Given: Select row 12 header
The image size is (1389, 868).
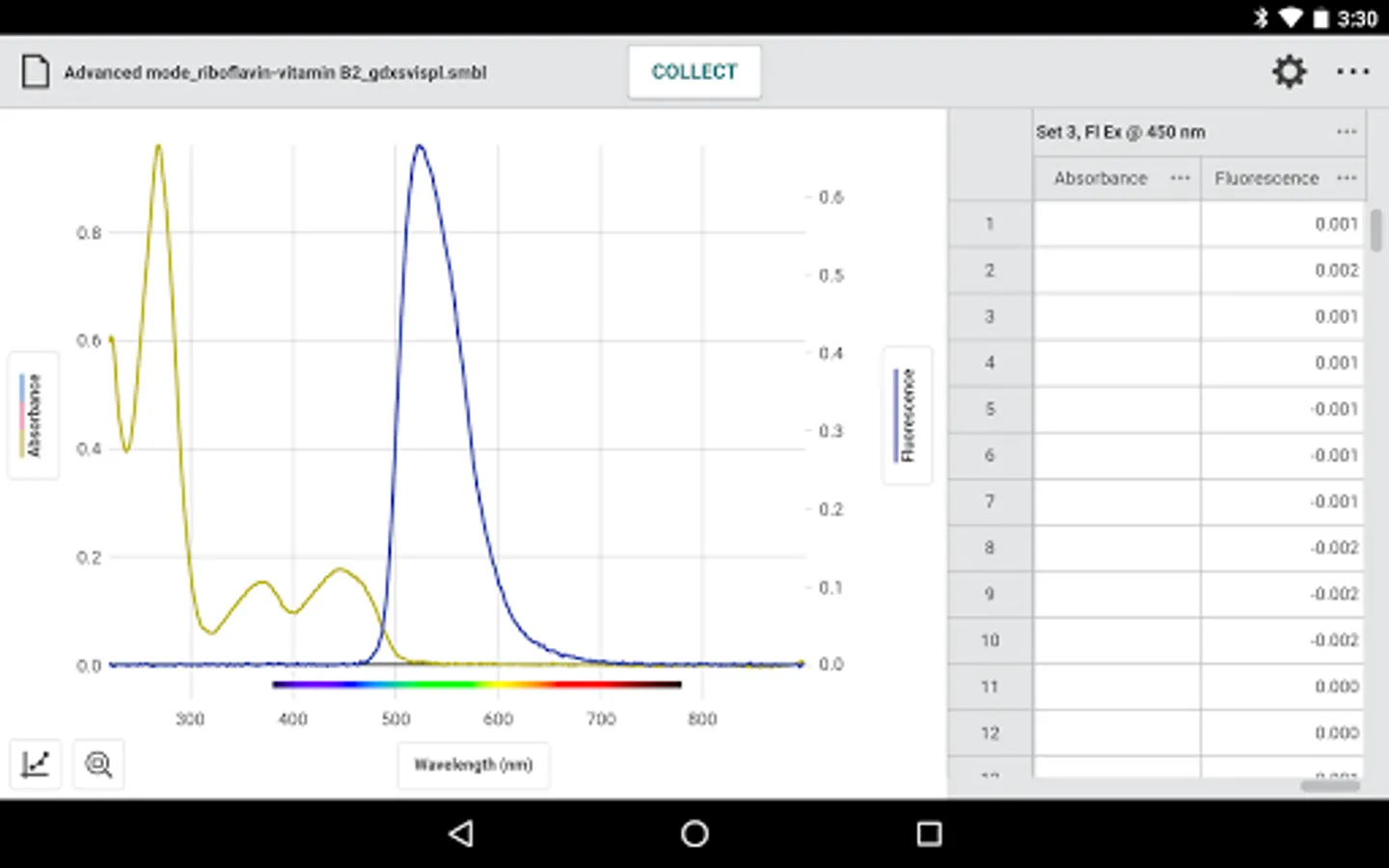Looking at the screenshot, I should click(x=990, y=733).
